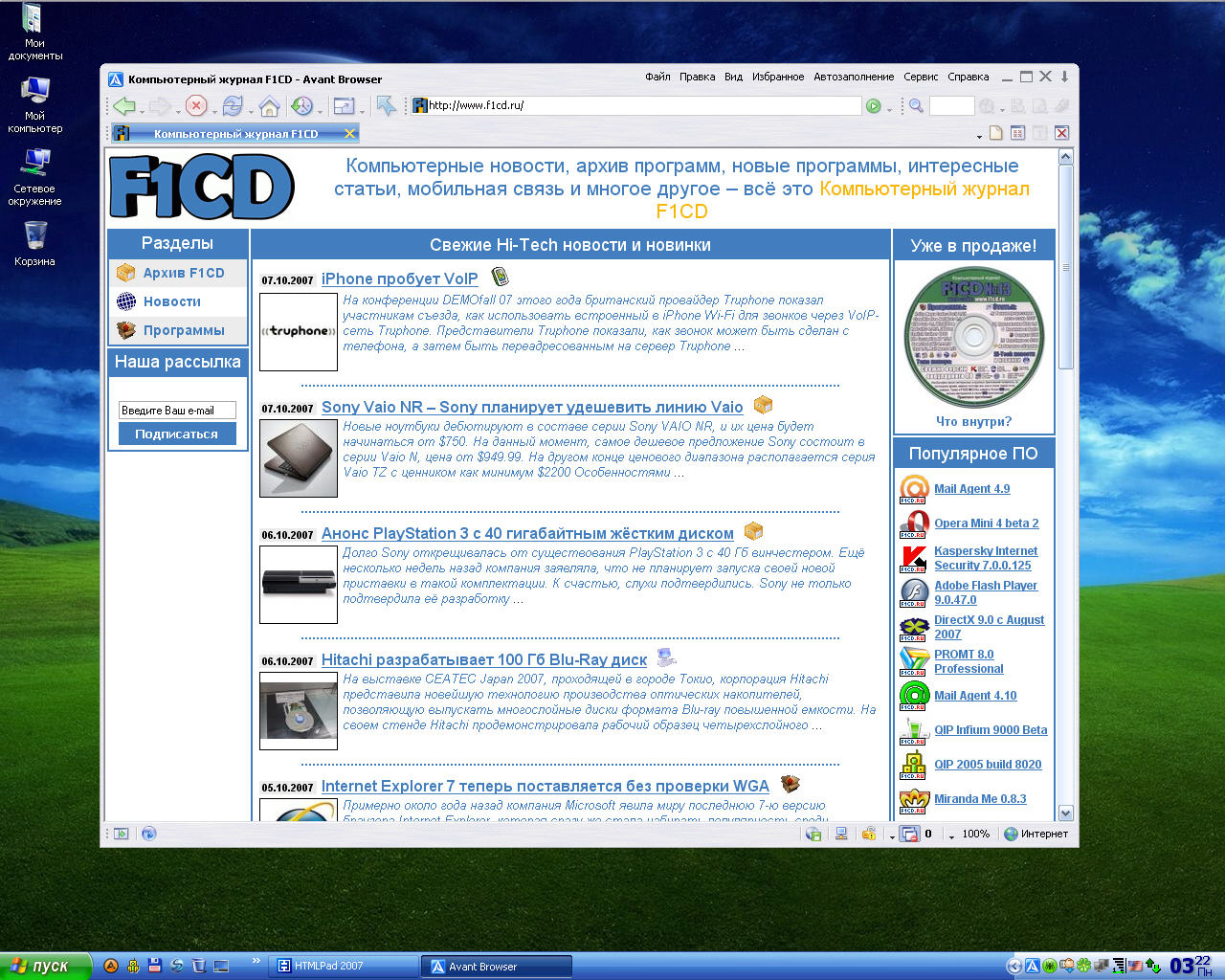
Task: Expand the address bar Go dropdown arrow
Action: tap(889, 109)
